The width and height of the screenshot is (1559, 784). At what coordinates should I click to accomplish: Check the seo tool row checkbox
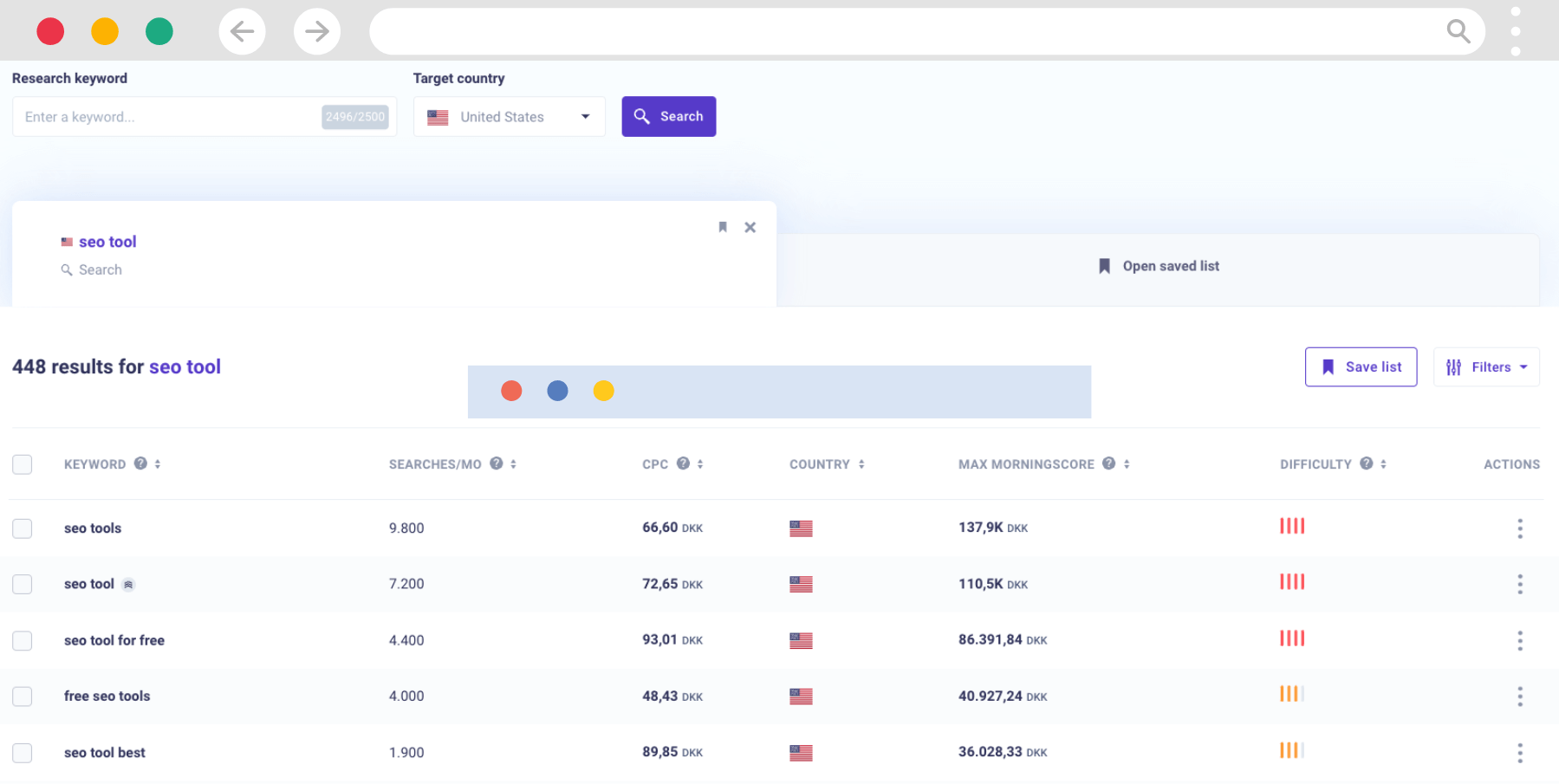(23, 585)
